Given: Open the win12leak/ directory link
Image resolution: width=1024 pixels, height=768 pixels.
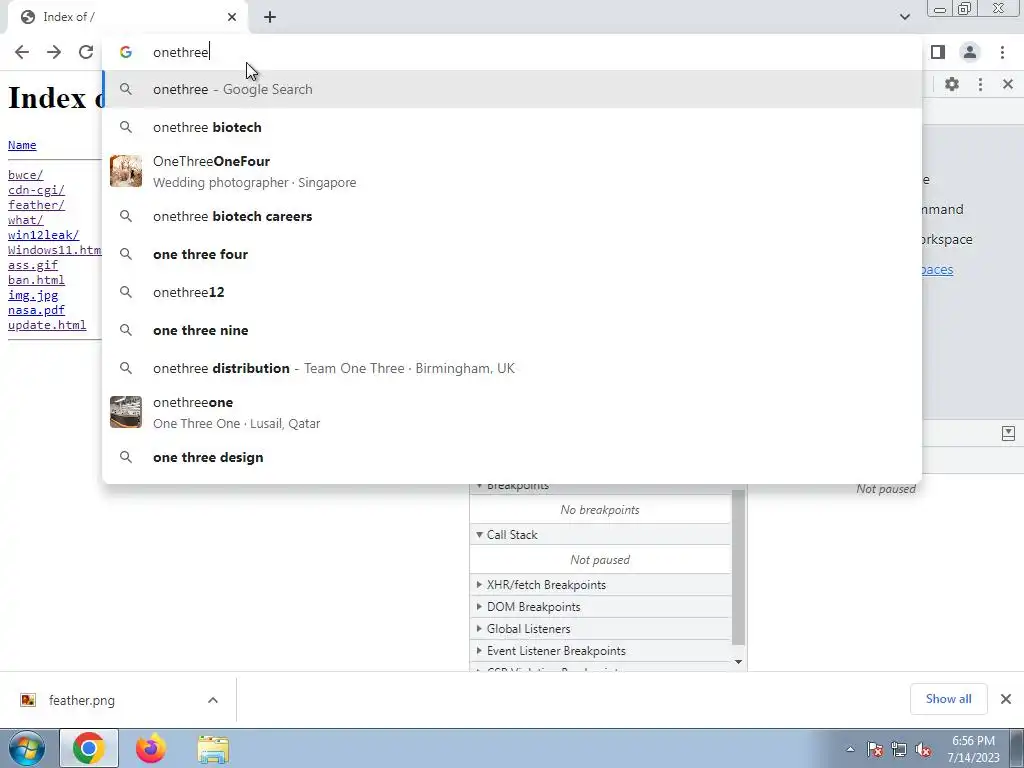Looking at the screenshot, I should [x=44, y=235].
